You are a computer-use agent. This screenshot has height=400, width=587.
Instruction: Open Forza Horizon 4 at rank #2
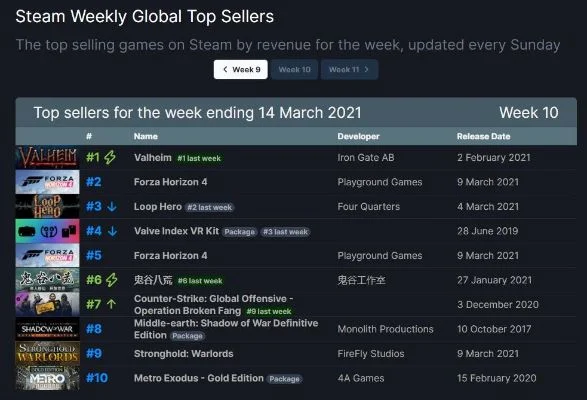170,182
